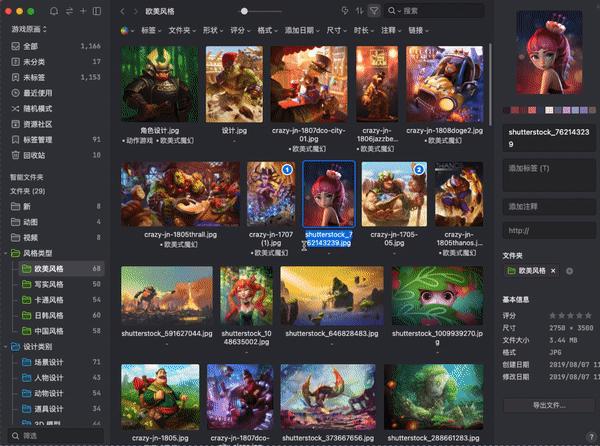The width and height of the screenshot is (600, 446).
Task: Go forward with the right chevron
Action: 135,11
